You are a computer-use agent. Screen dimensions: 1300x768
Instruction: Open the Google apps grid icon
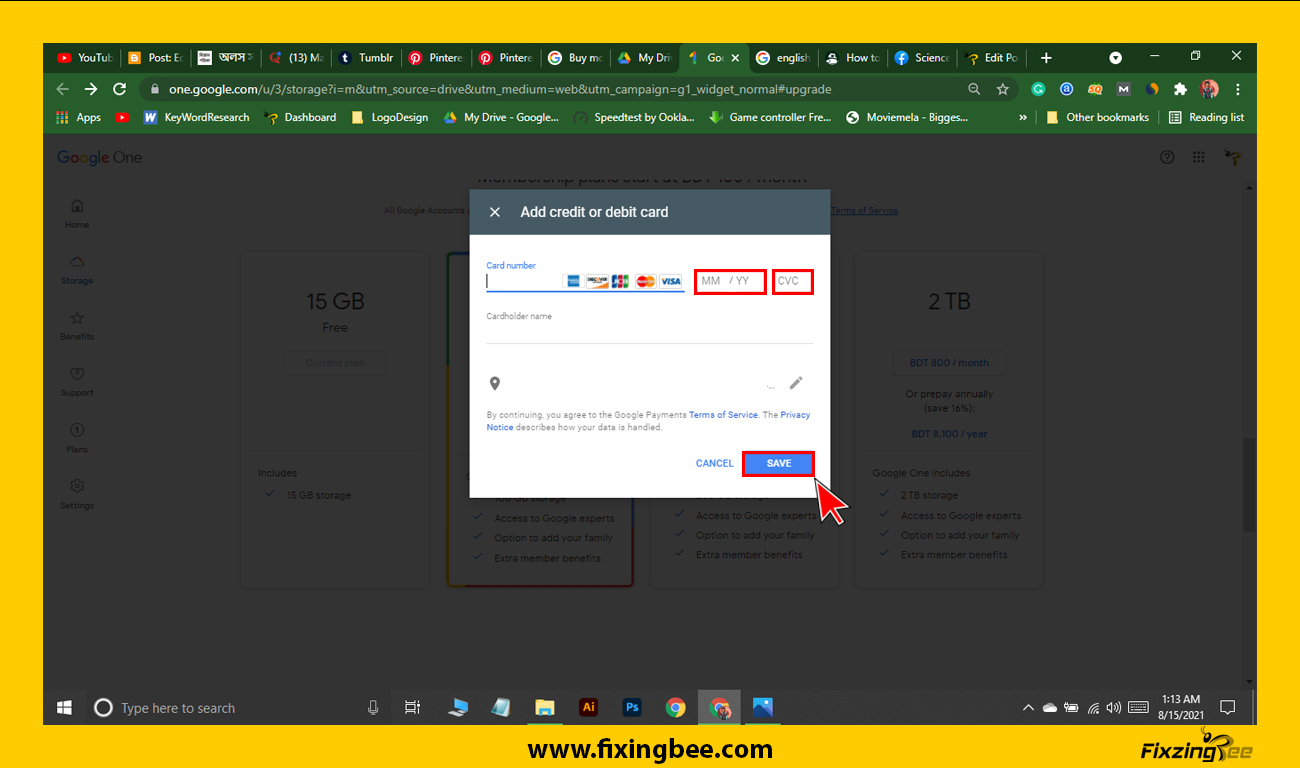point(1198,157)
